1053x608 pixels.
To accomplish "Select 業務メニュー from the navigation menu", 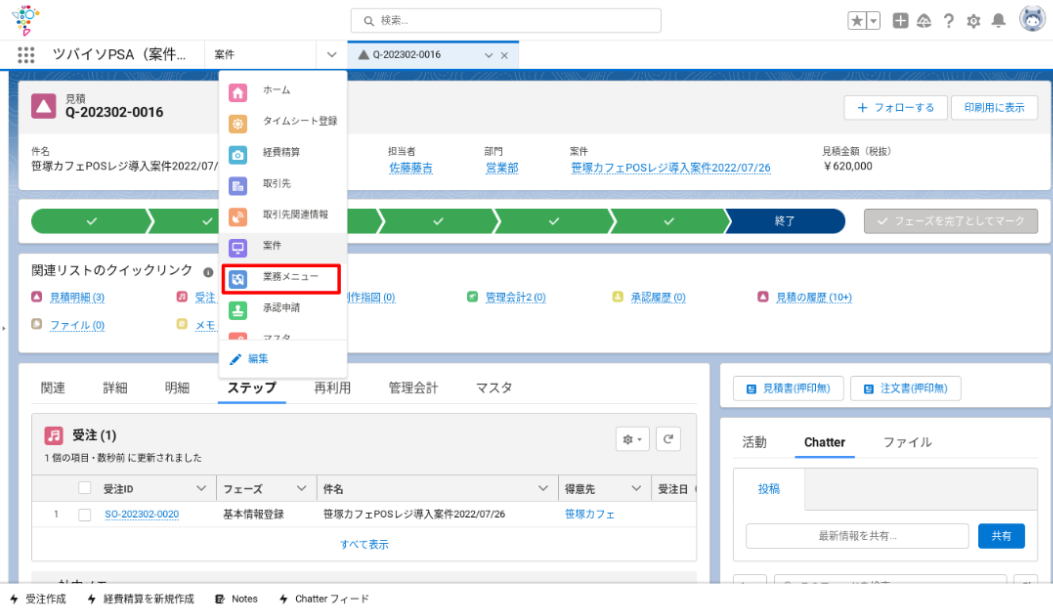I will (290, 277).
